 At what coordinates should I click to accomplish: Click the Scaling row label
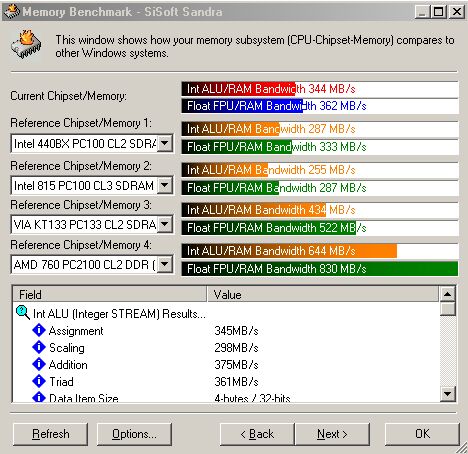tap(67, 348)
